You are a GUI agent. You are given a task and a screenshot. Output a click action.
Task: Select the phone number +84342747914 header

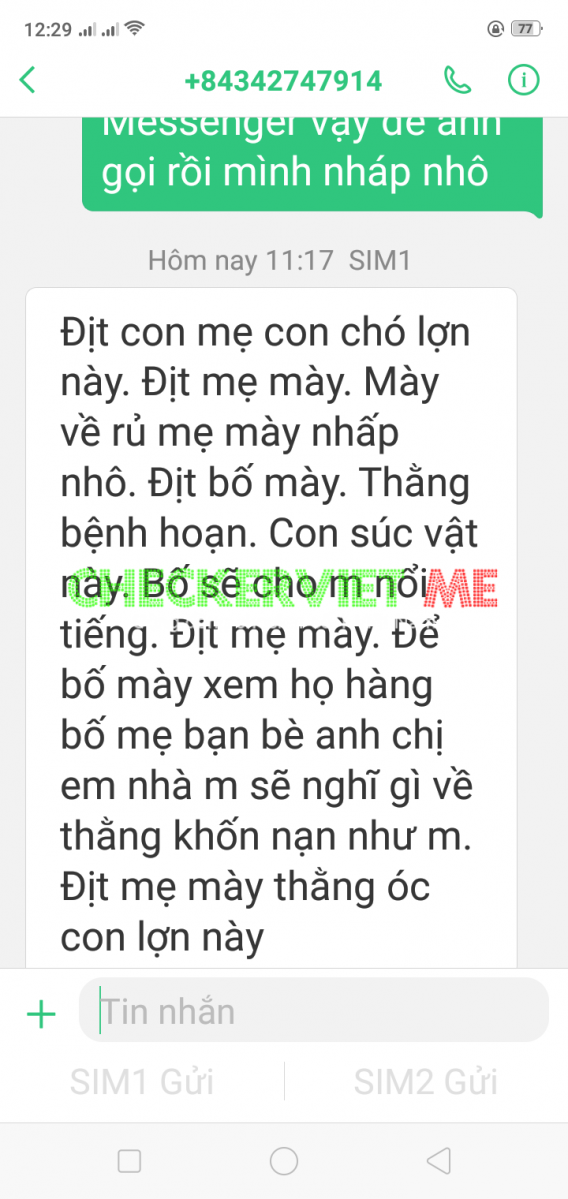click(283, 80)
